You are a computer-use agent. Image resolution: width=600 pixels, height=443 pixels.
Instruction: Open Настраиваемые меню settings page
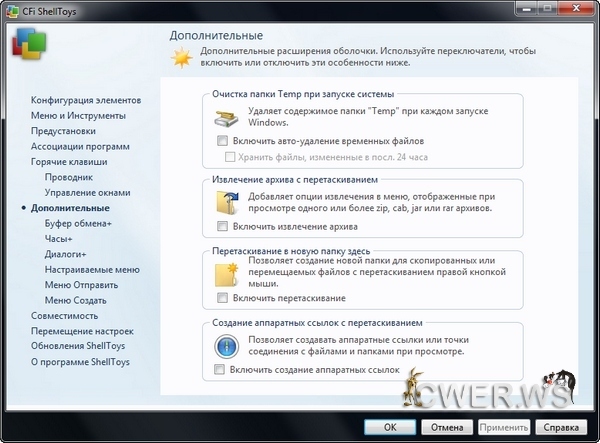coord(92,269)
